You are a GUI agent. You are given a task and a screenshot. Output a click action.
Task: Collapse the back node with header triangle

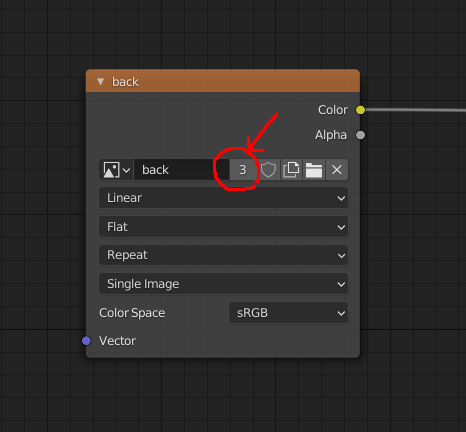[100, 82]
